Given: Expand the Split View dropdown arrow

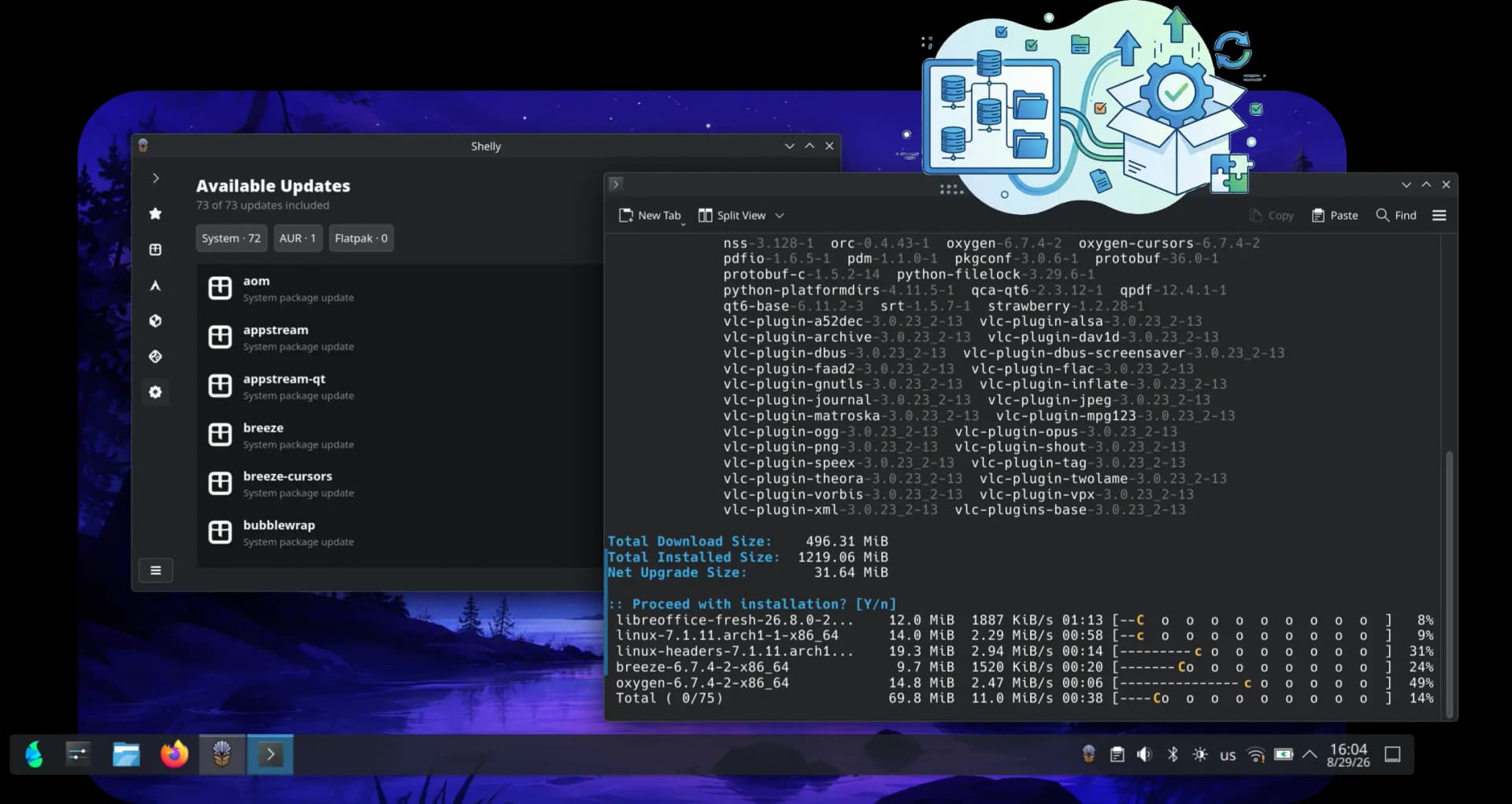Looking at the screenshot, I should coord(780,215).
